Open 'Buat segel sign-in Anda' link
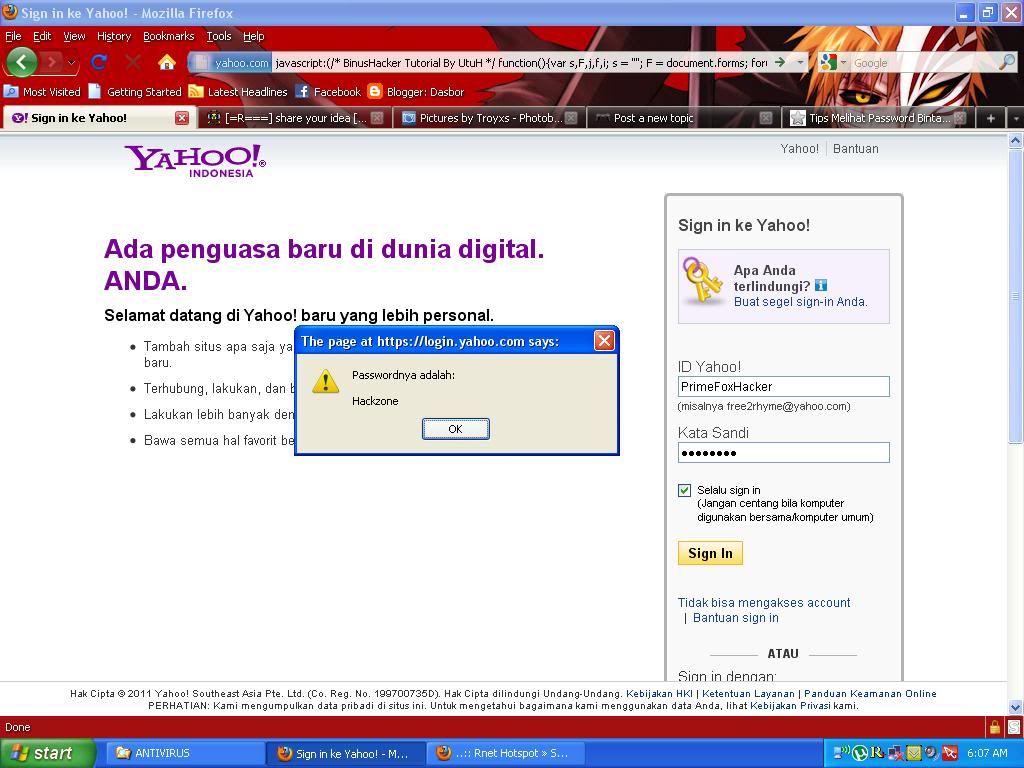This screenshot has width=1024, height=768. (801, 302)
